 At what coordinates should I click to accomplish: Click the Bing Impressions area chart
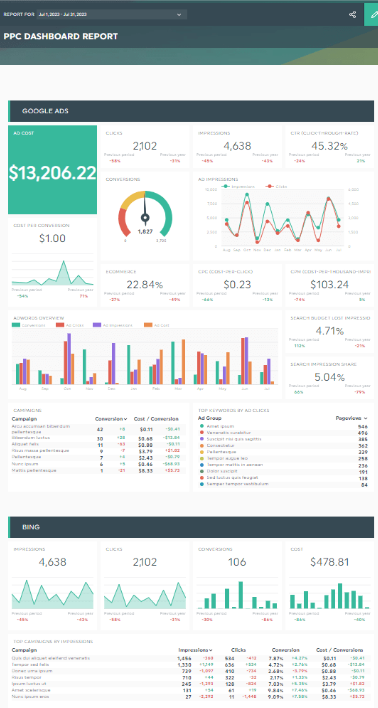52,594
